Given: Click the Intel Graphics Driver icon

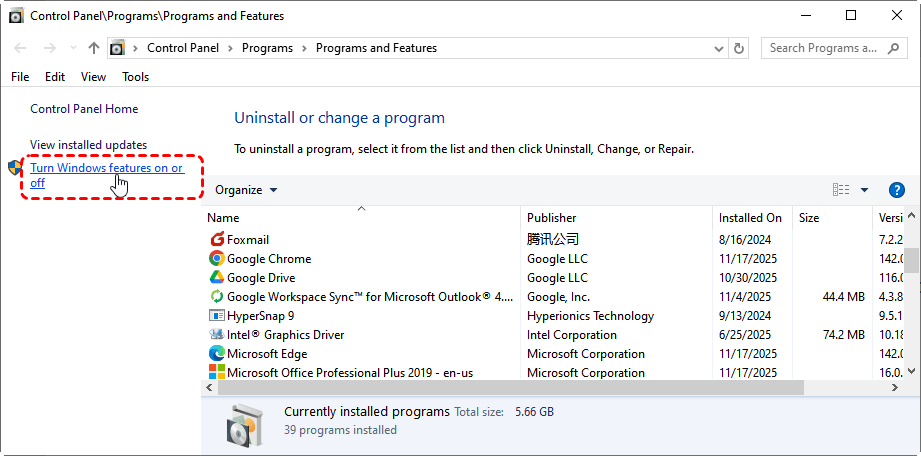Looking at the screenshot, I should point(217,335).
